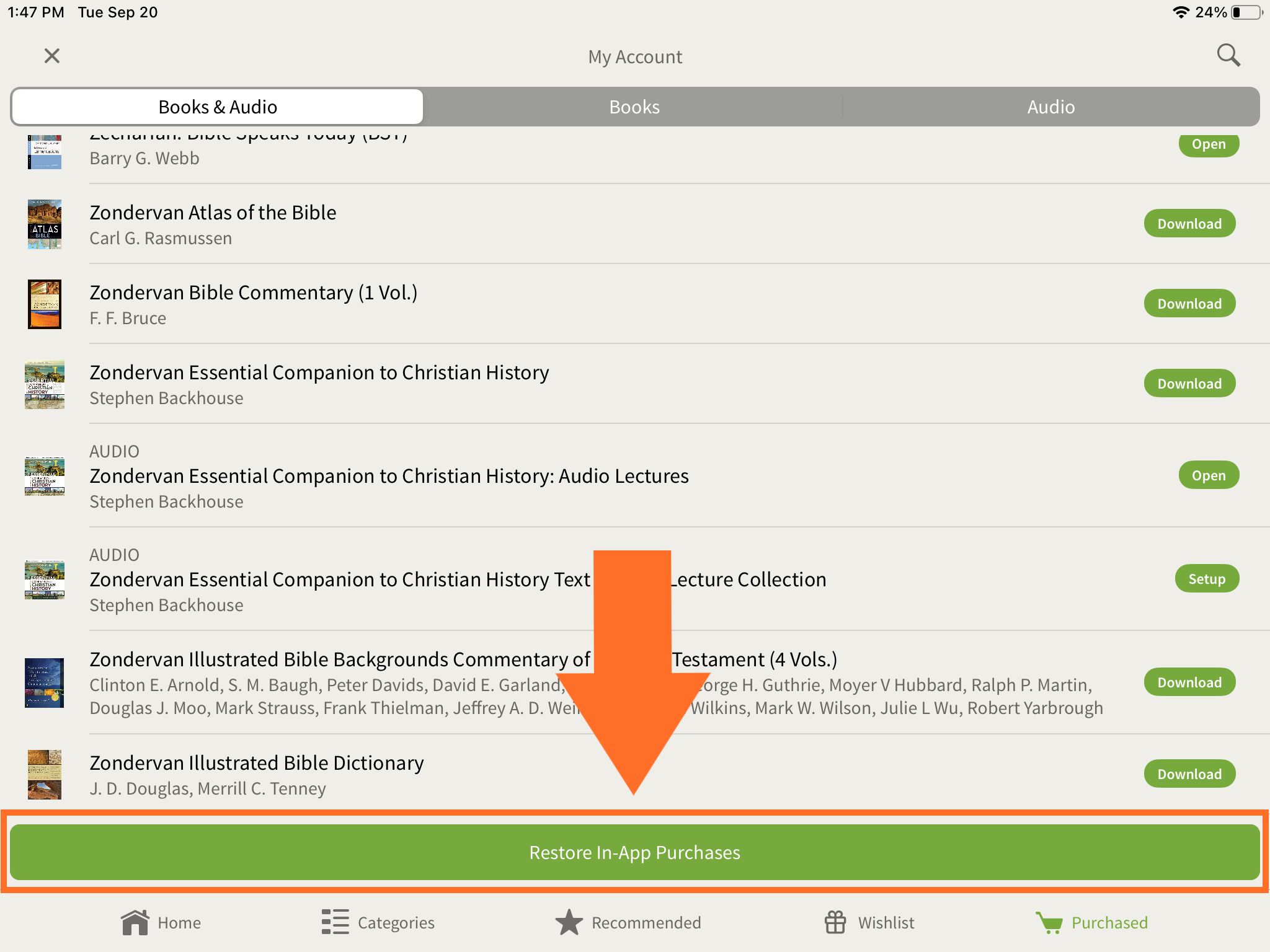The width and height of the screenshot is (1270, 952).
Task: Open the Categories list icon
Action: click(335, 922)
